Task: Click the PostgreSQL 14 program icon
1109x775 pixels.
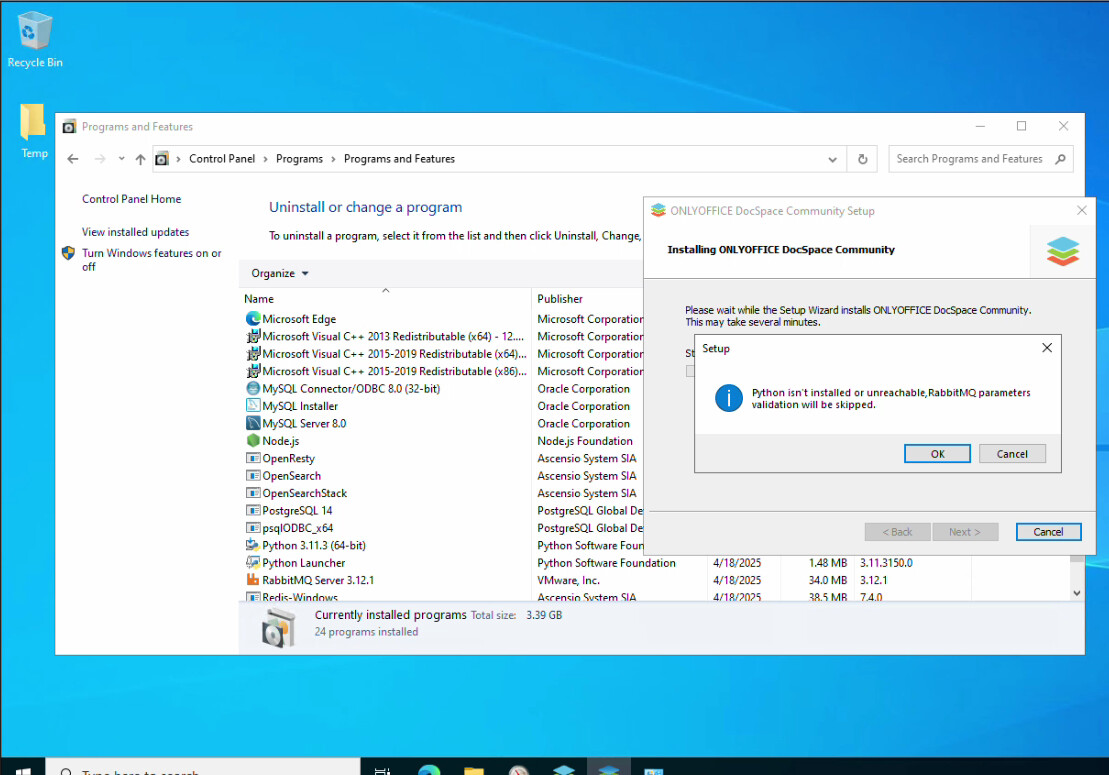Action: pos(252,511)
